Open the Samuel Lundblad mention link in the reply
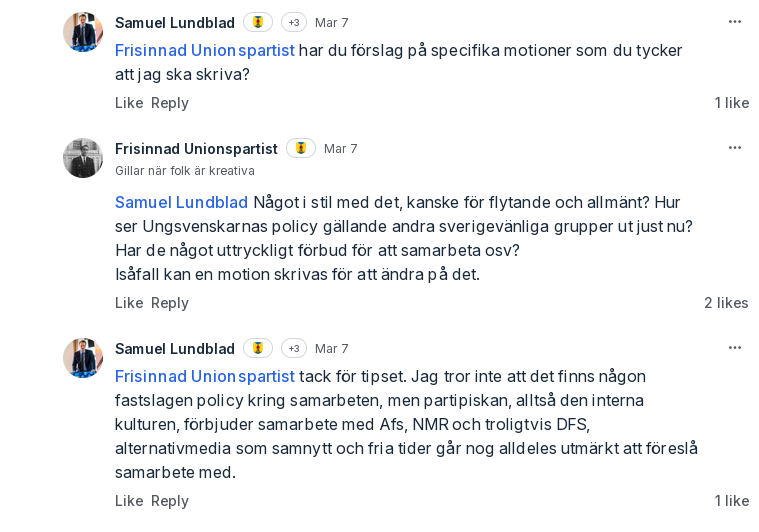This screenshot has width=759, height=532. [x=181, y=202]
